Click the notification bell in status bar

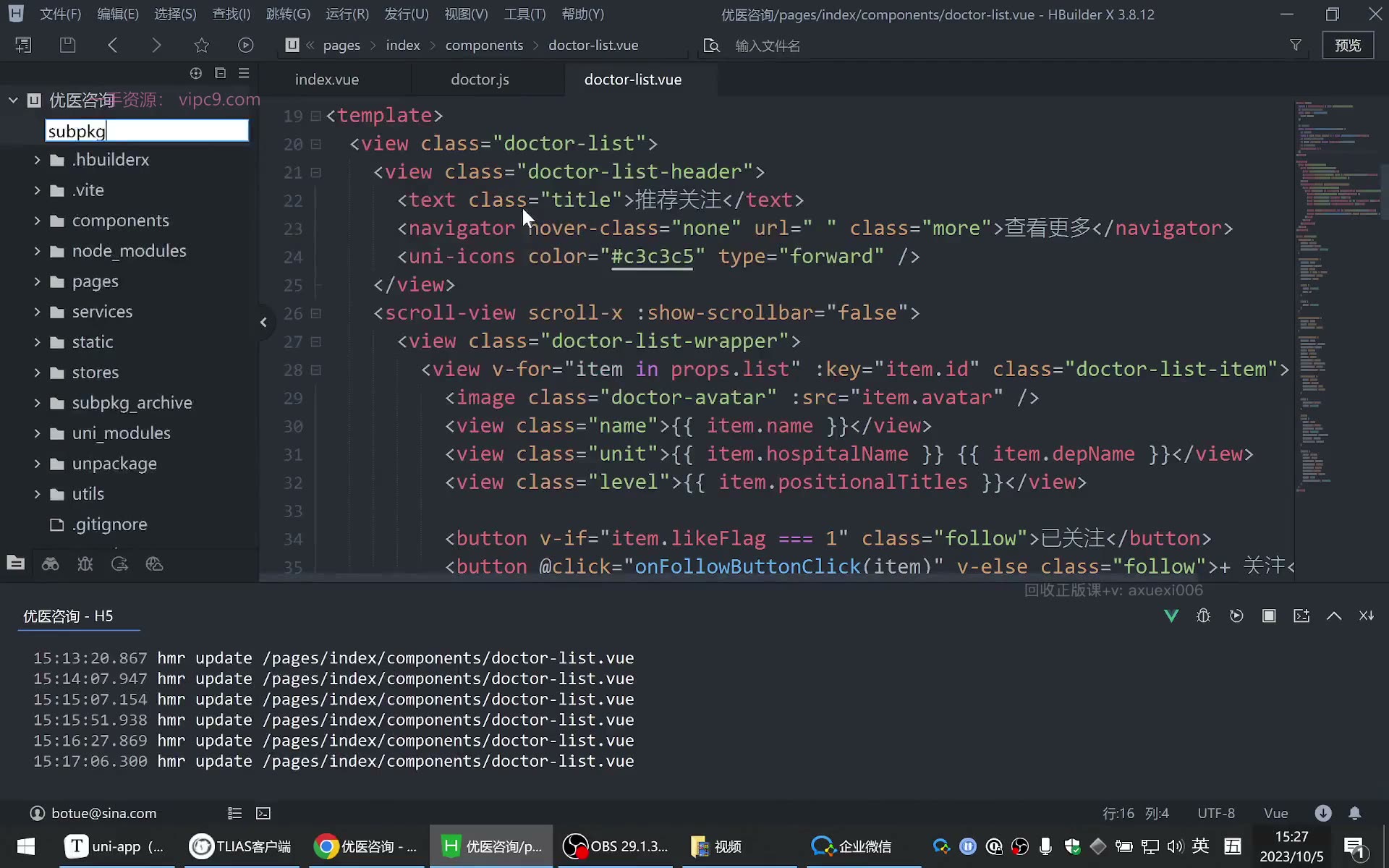[1354, 813]
